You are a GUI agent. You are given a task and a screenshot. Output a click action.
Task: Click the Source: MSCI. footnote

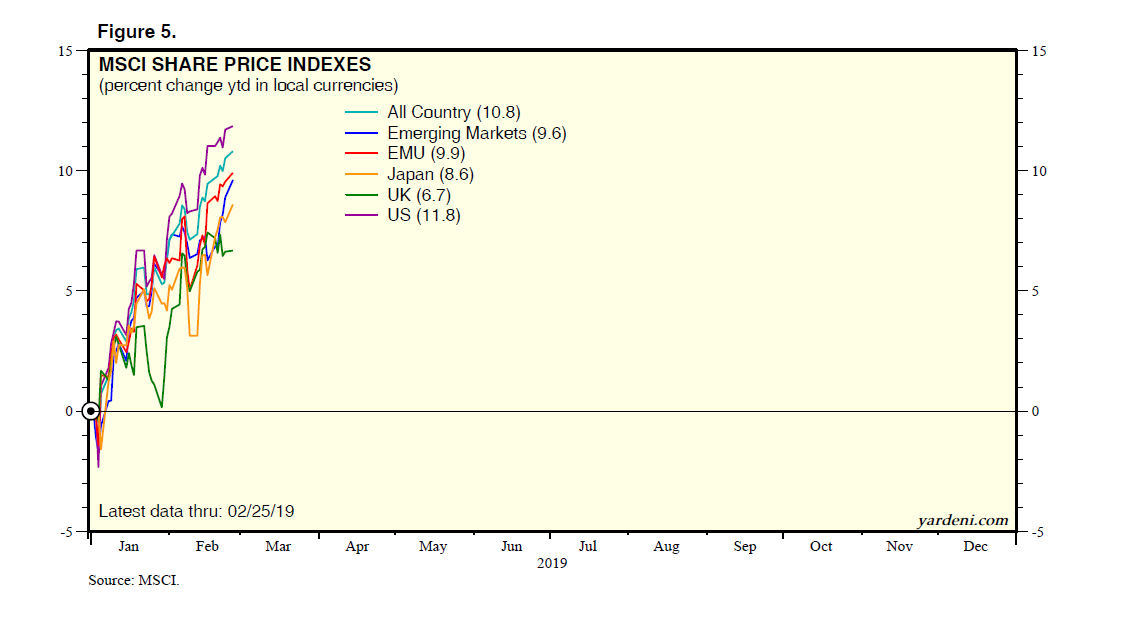134,580
